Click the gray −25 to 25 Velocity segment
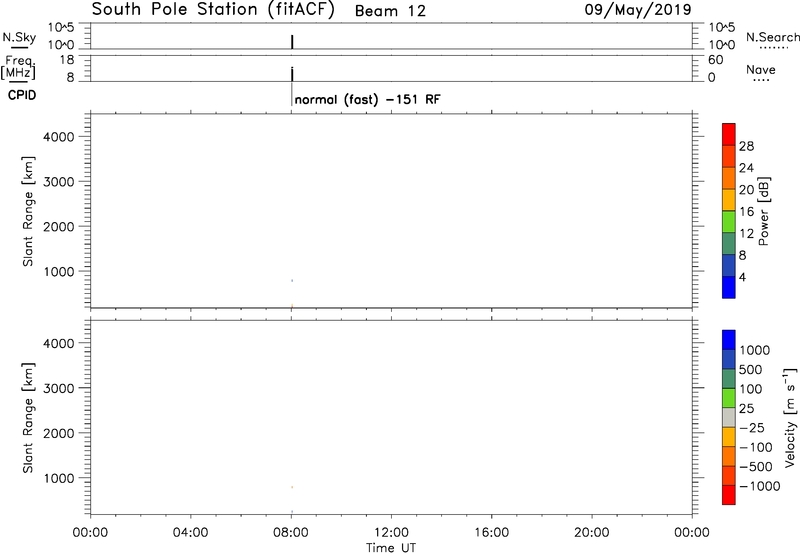The width and height of the screenshot is (800, 554). 729,417
